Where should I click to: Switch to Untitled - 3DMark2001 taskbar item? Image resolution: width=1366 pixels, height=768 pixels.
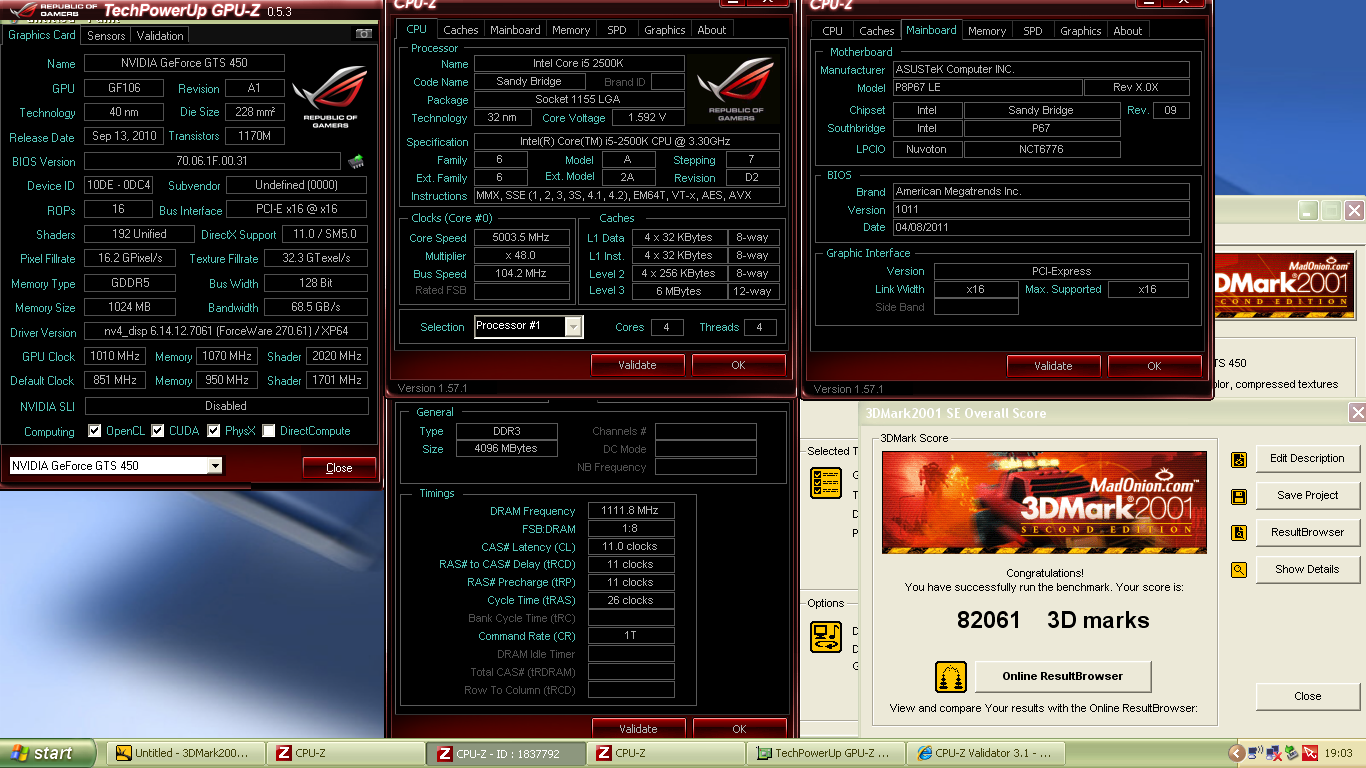(x=184, y=753)
